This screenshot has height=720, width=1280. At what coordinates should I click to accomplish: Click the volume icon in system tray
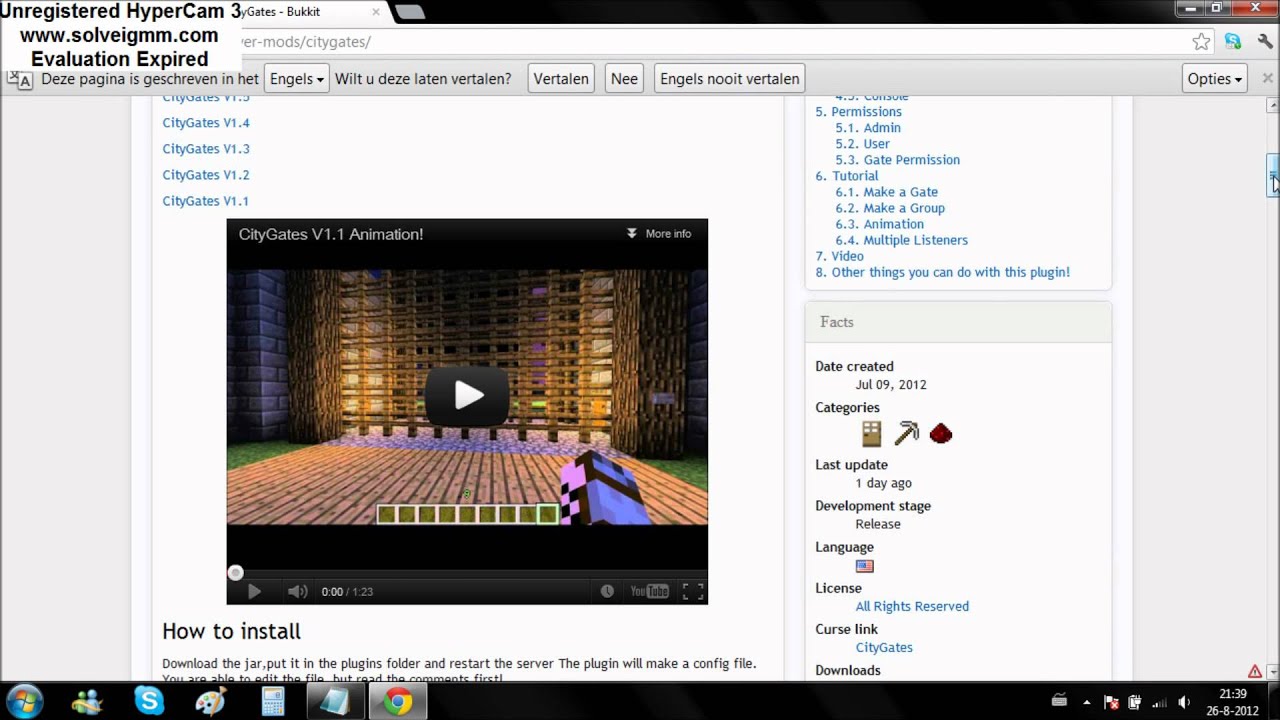coord(1184,702)
